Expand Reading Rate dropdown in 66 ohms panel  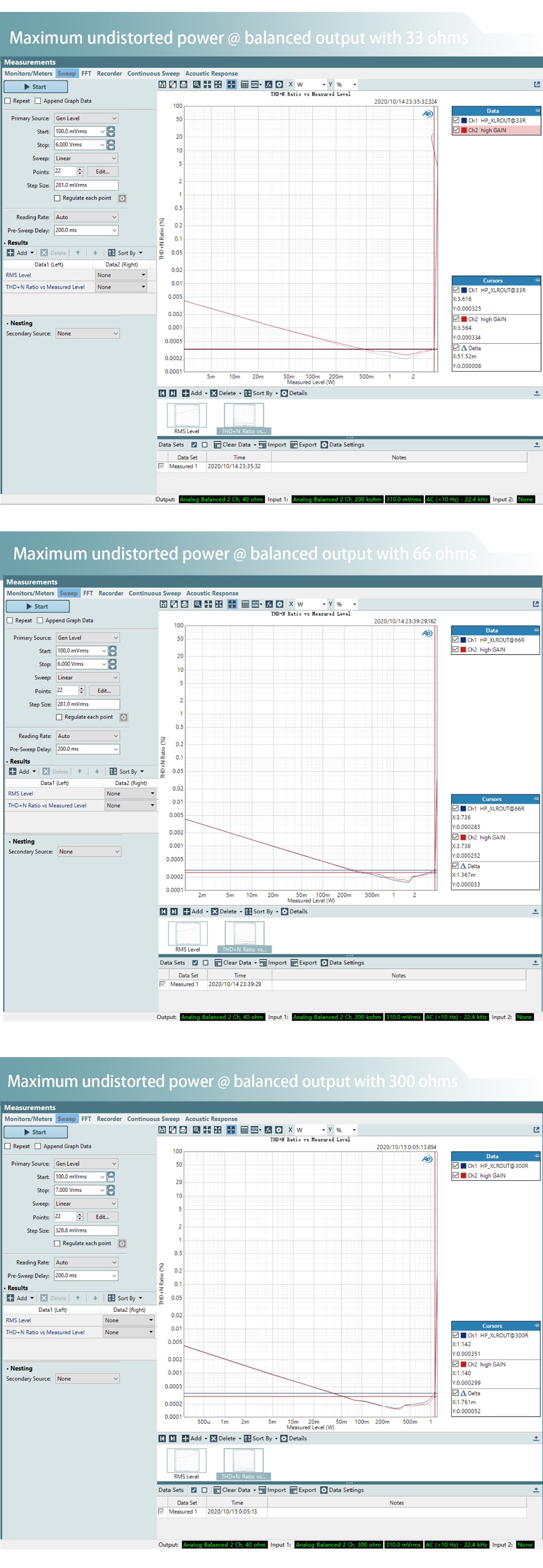pos(87,736)
